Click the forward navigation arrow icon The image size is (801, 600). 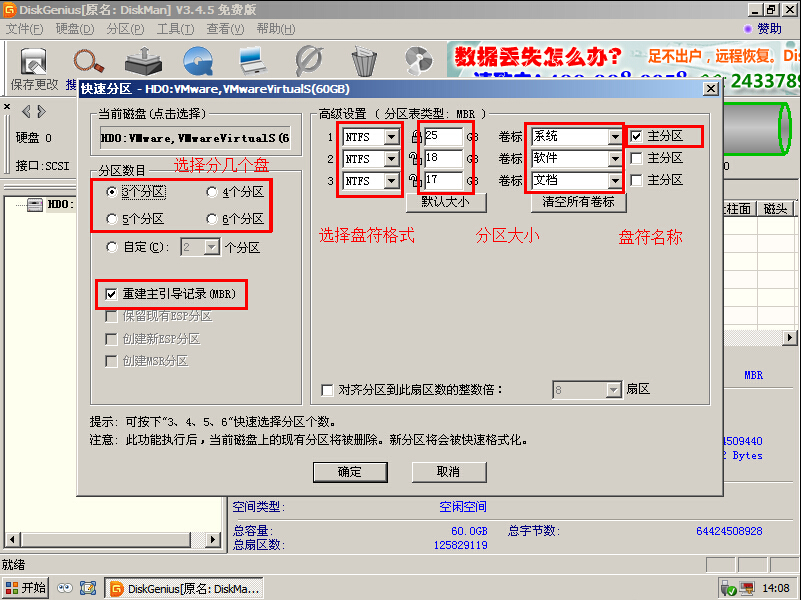click(x=42, y=111)
